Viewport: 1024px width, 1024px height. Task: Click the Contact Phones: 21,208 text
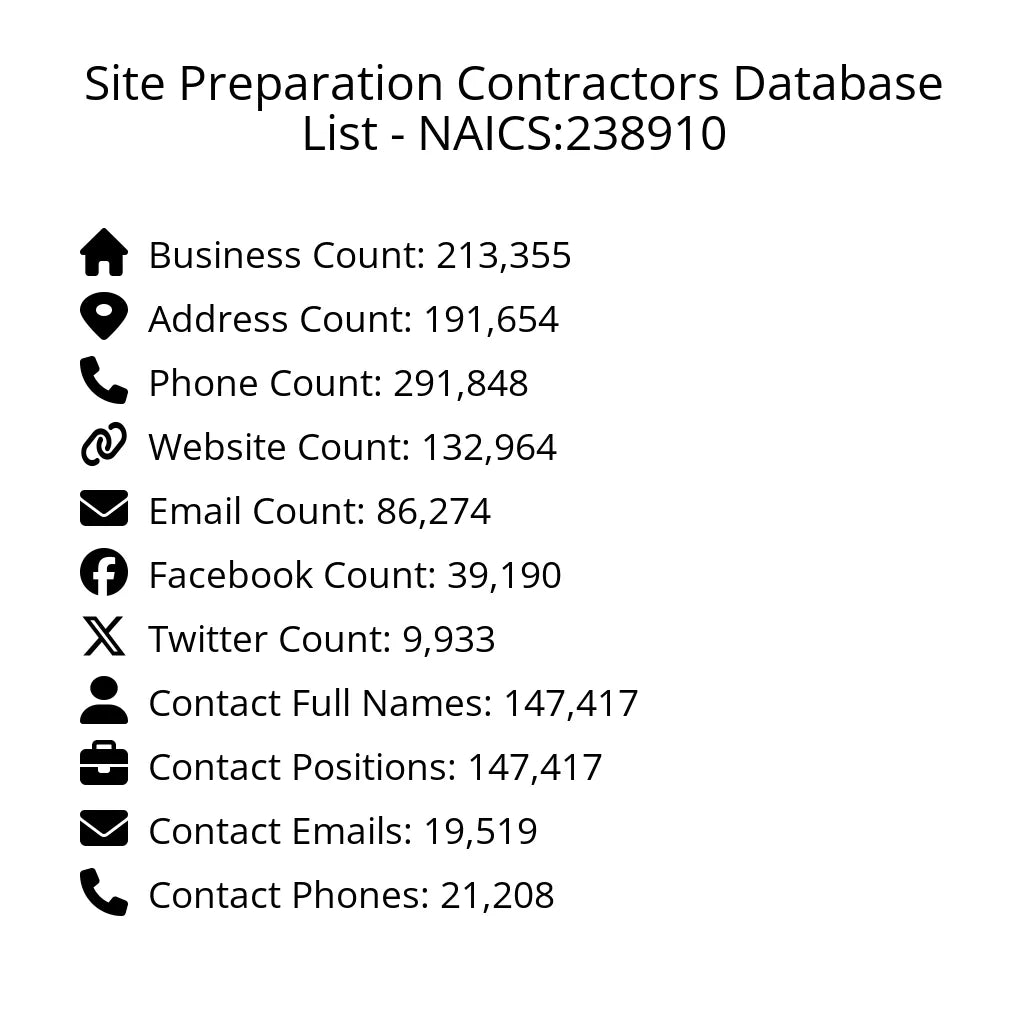(x=351, y=896)
